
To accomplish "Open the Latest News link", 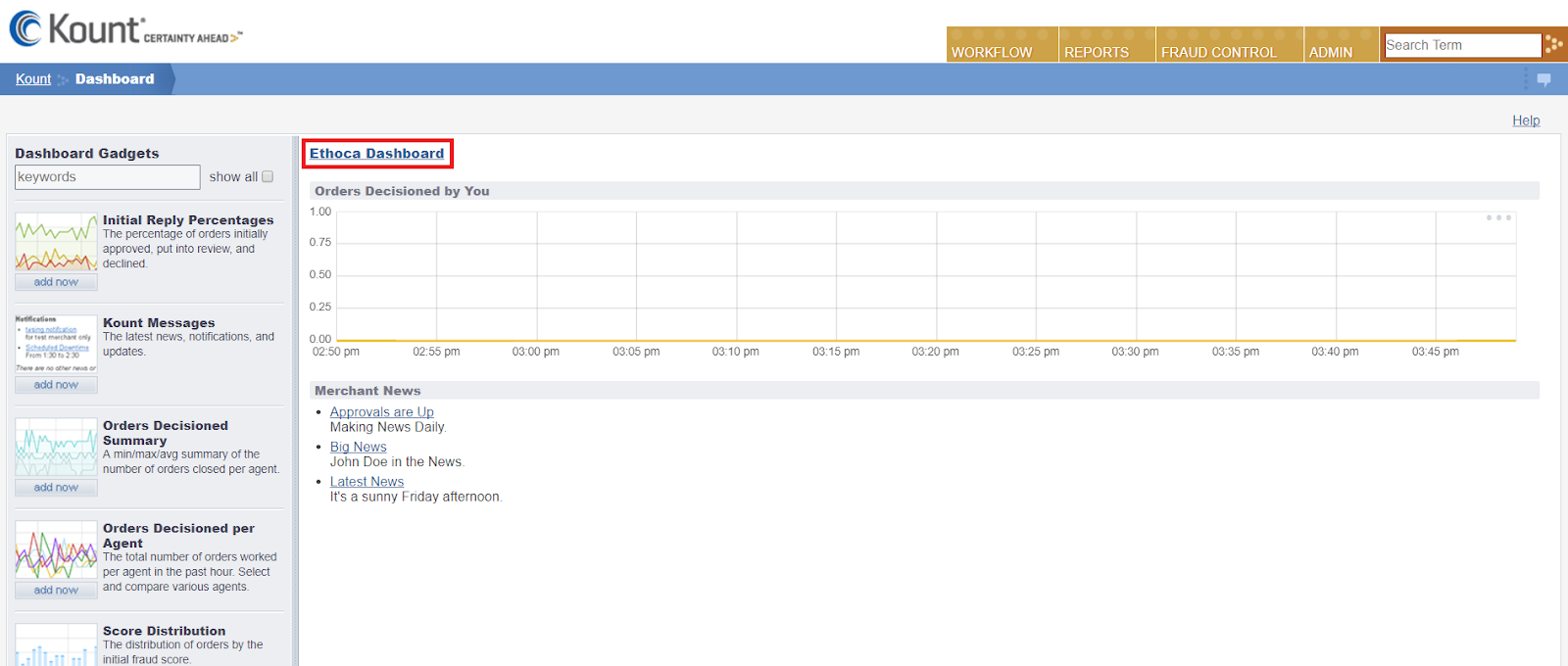I will [x=367, y=482].
